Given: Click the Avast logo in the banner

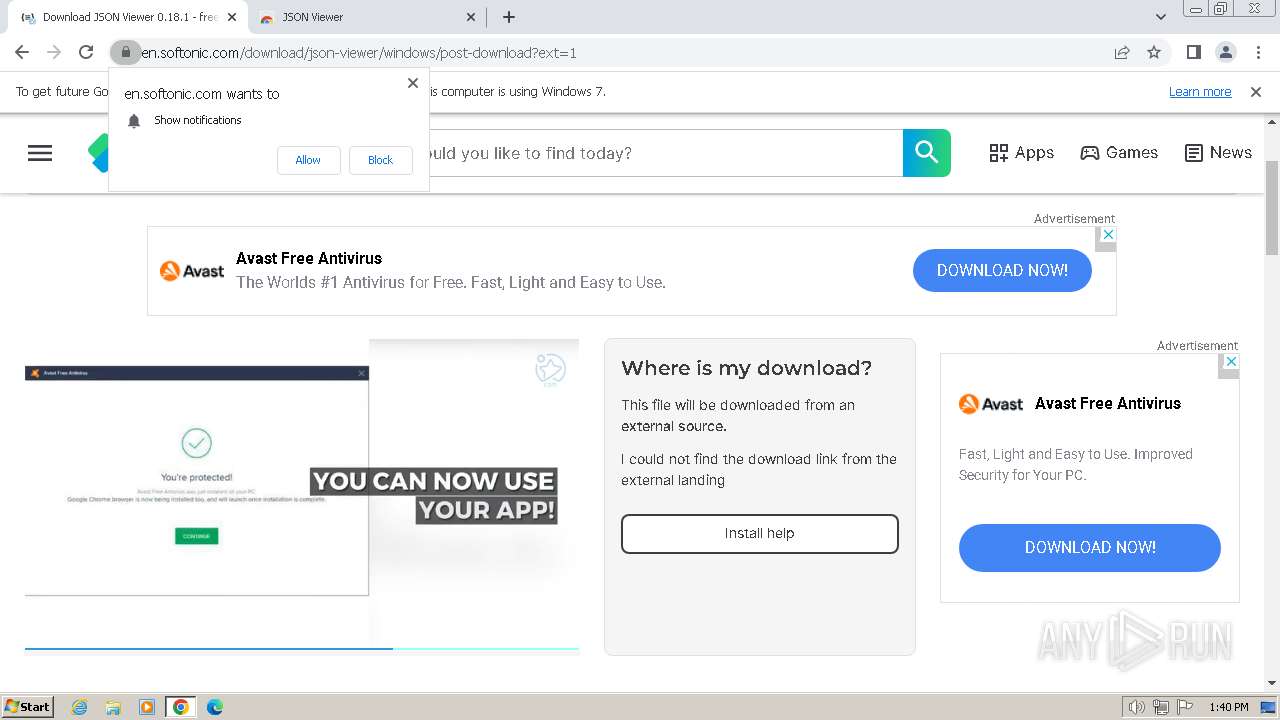Looking at the screenshot, I should 192,271.
